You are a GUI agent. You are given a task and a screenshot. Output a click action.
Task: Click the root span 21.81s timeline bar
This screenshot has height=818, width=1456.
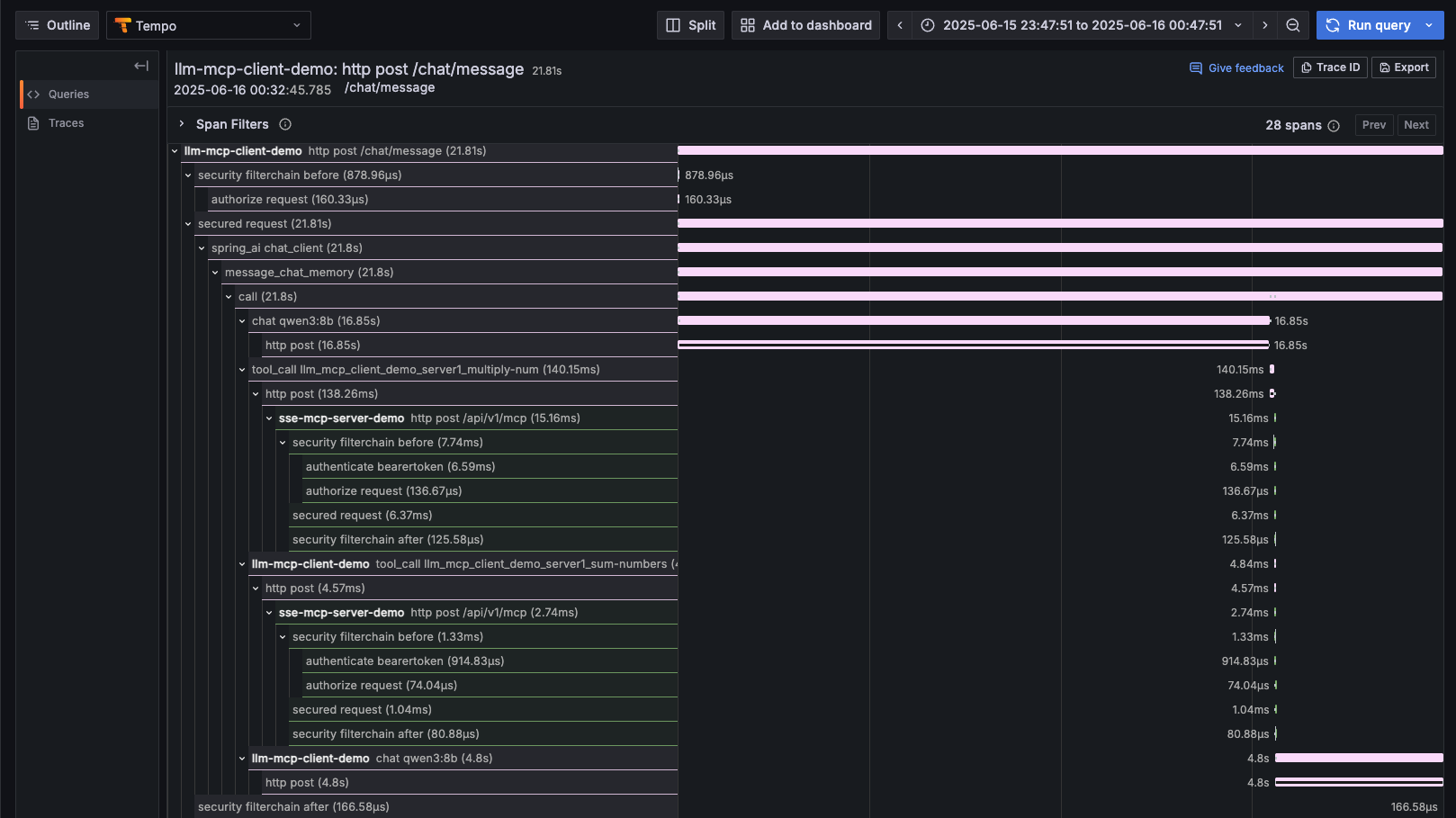[x=1060, y=150]
